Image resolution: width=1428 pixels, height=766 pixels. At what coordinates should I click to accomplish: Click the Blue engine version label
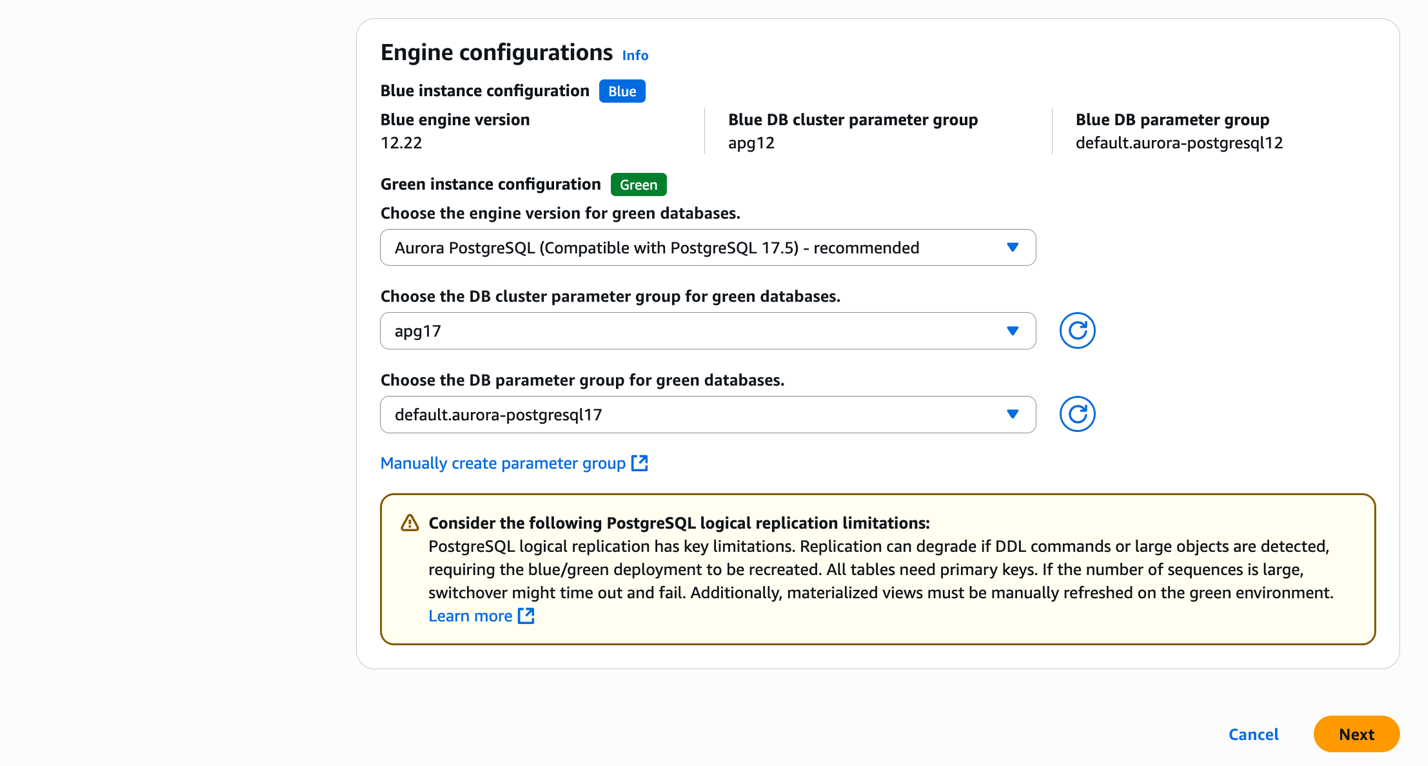tap(455, 120)
